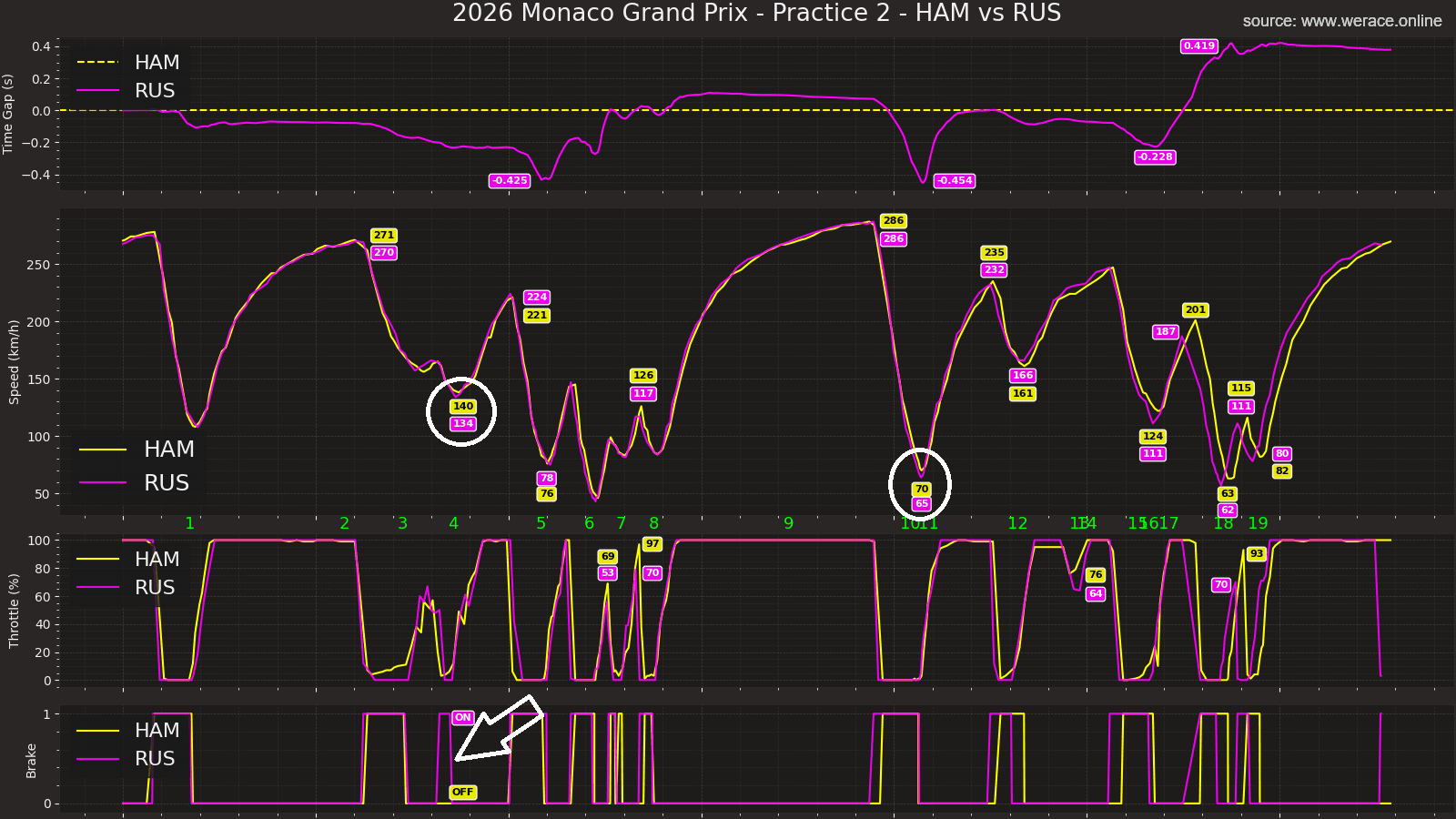Click the 'Brake' axis label
This screenshot has height=819, width=1456.
pyautogui.click(x=31, y=761)
